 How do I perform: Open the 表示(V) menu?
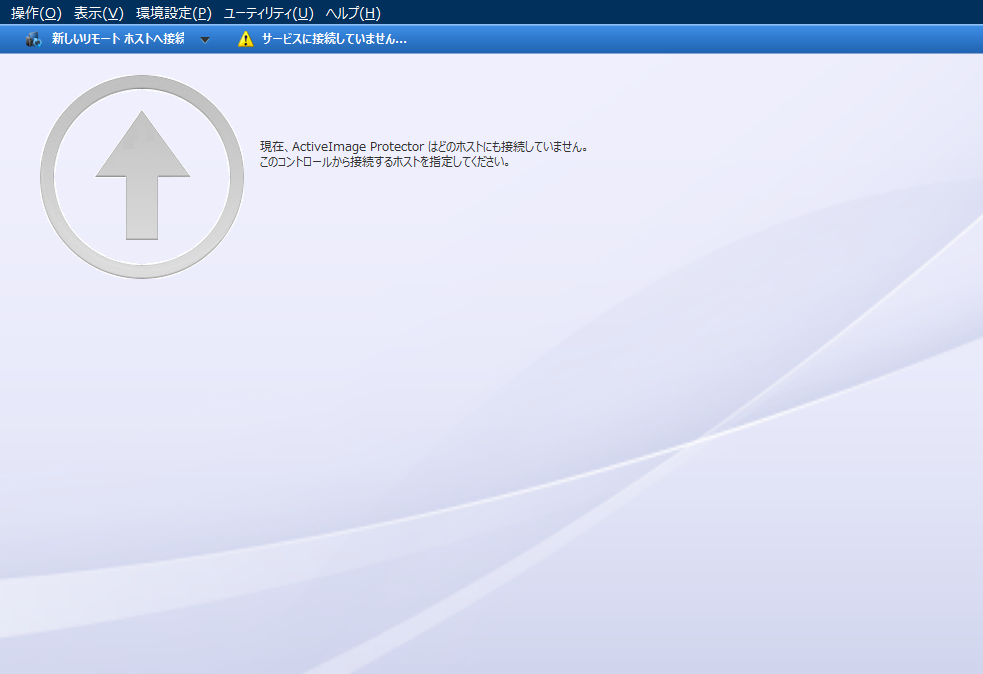98,13
